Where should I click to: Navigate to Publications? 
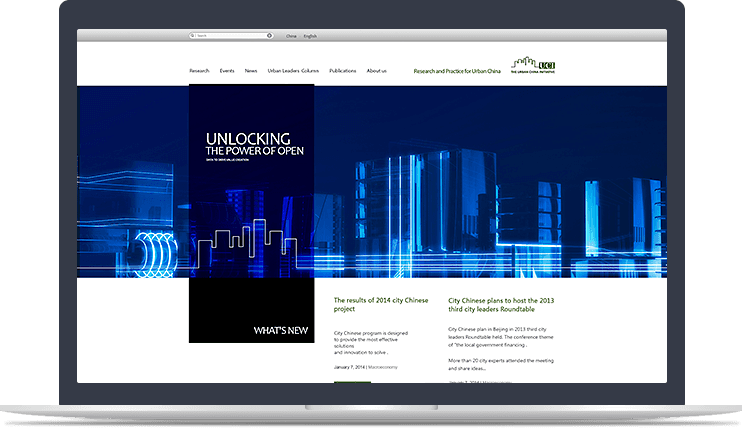(342, 71)
